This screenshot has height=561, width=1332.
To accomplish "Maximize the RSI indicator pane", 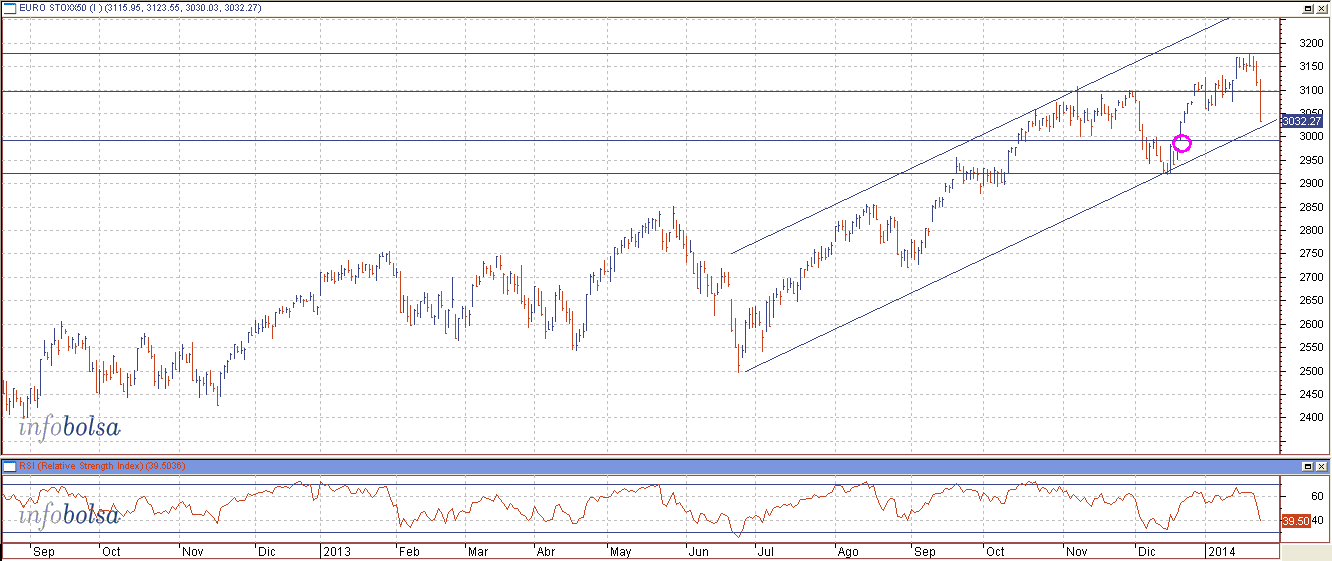I will [x=1308, y=467].
